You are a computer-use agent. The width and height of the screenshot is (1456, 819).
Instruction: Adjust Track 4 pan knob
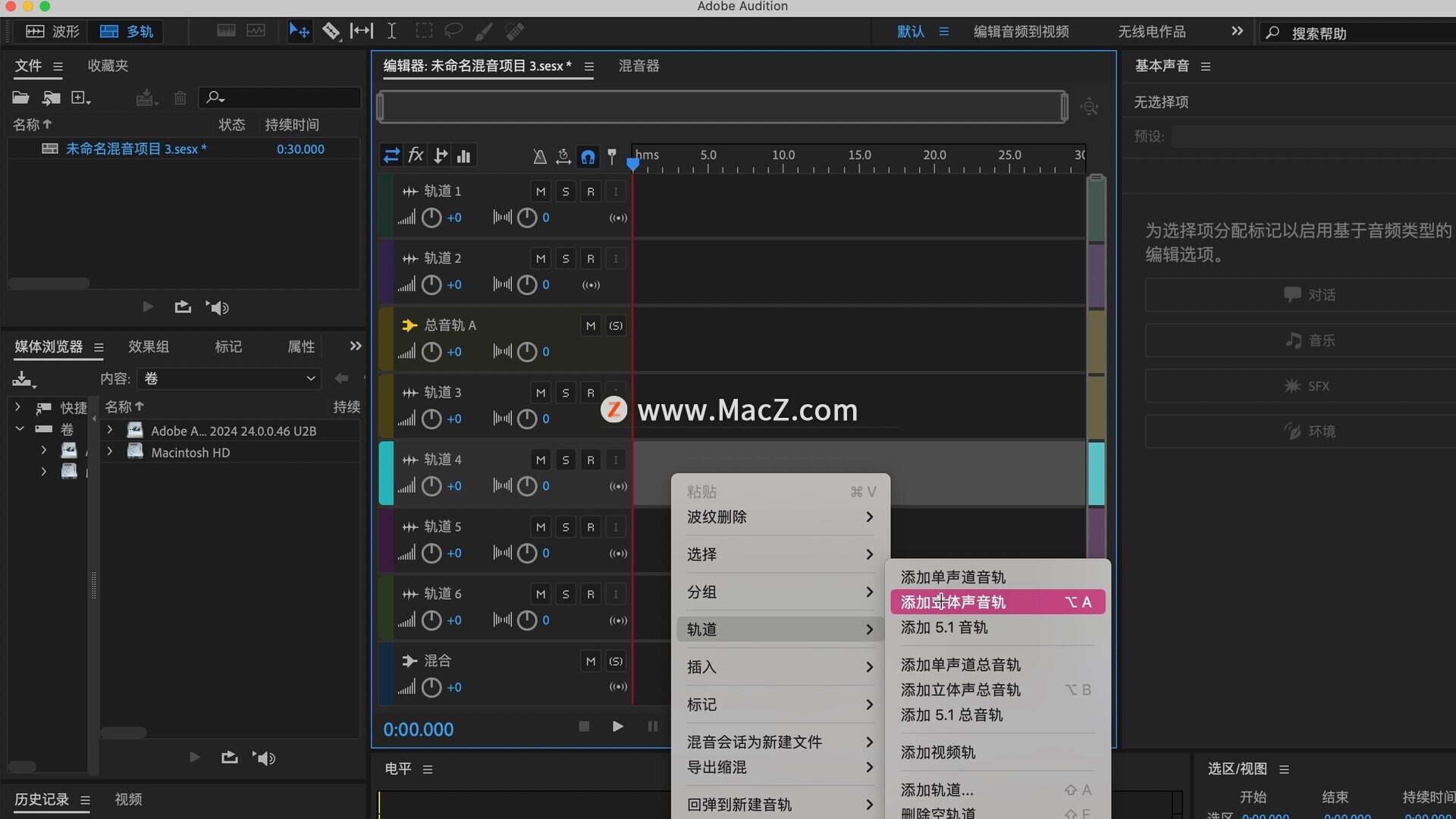coord(527,486)
